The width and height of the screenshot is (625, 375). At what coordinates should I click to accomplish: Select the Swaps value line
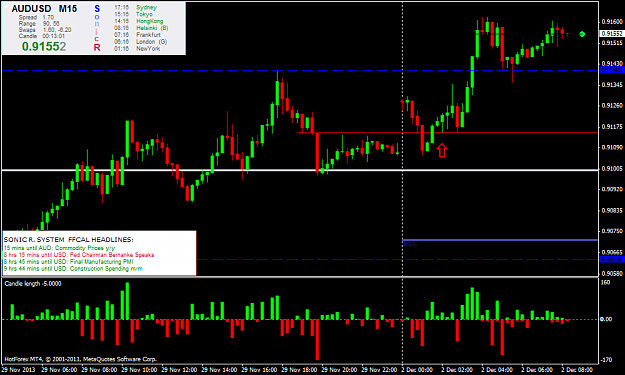pyautogui.click(x=45, y=30)
